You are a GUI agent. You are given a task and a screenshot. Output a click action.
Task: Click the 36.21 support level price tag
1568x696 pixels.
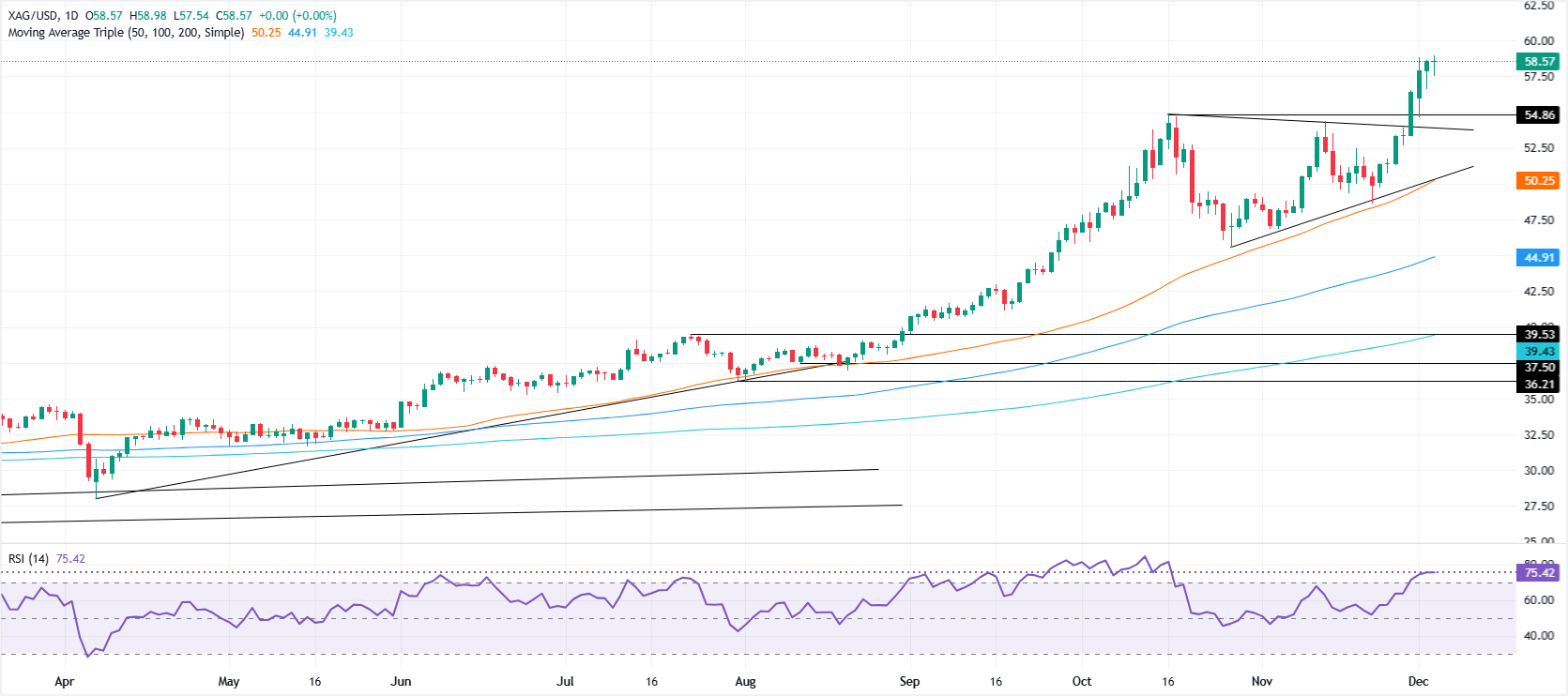point(1539,384)
